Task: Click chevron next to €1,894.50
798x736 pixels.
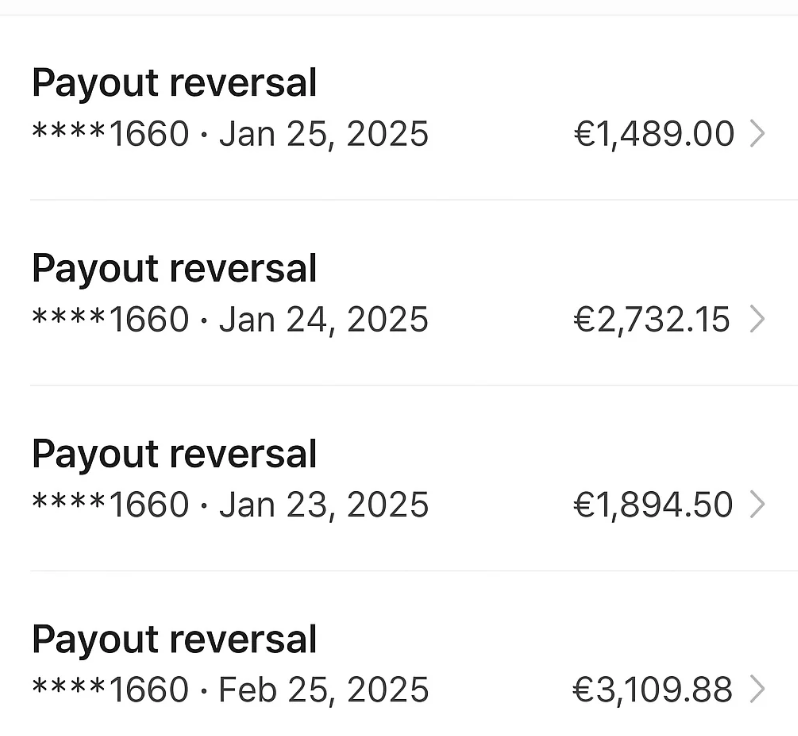Action: tap(757, 504)
